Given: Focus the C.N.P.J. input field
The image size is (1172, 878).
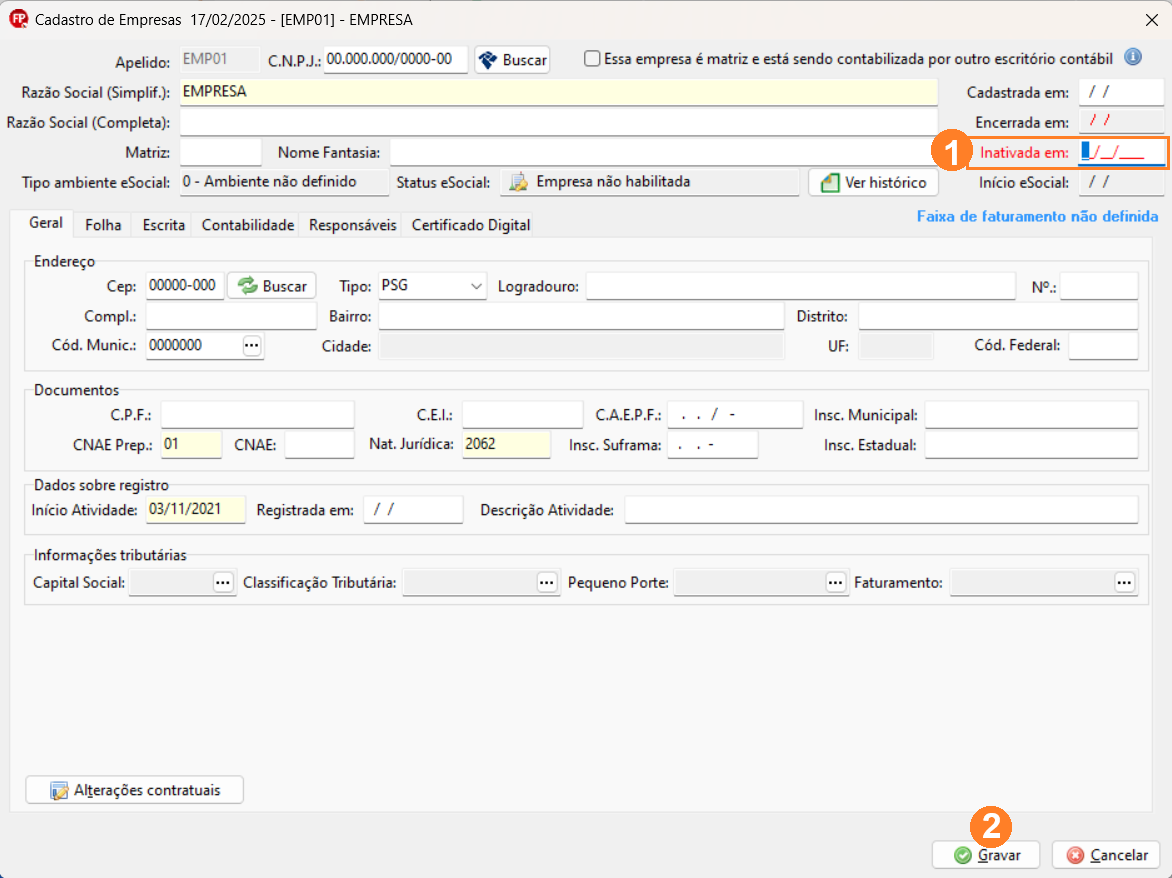Looking at the screenshot, I should click(395, 60).
